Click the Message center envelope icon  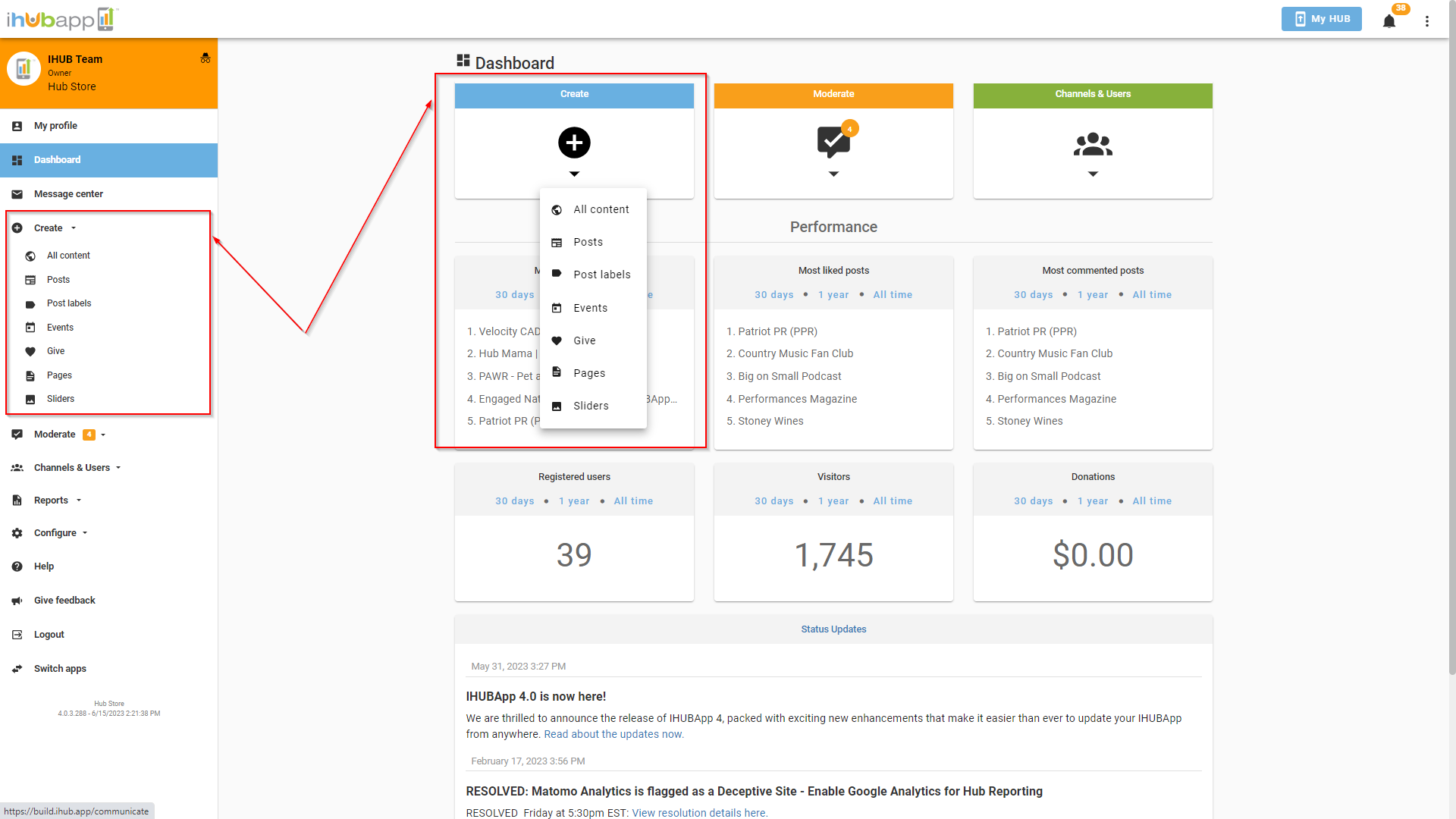point(17,194)
